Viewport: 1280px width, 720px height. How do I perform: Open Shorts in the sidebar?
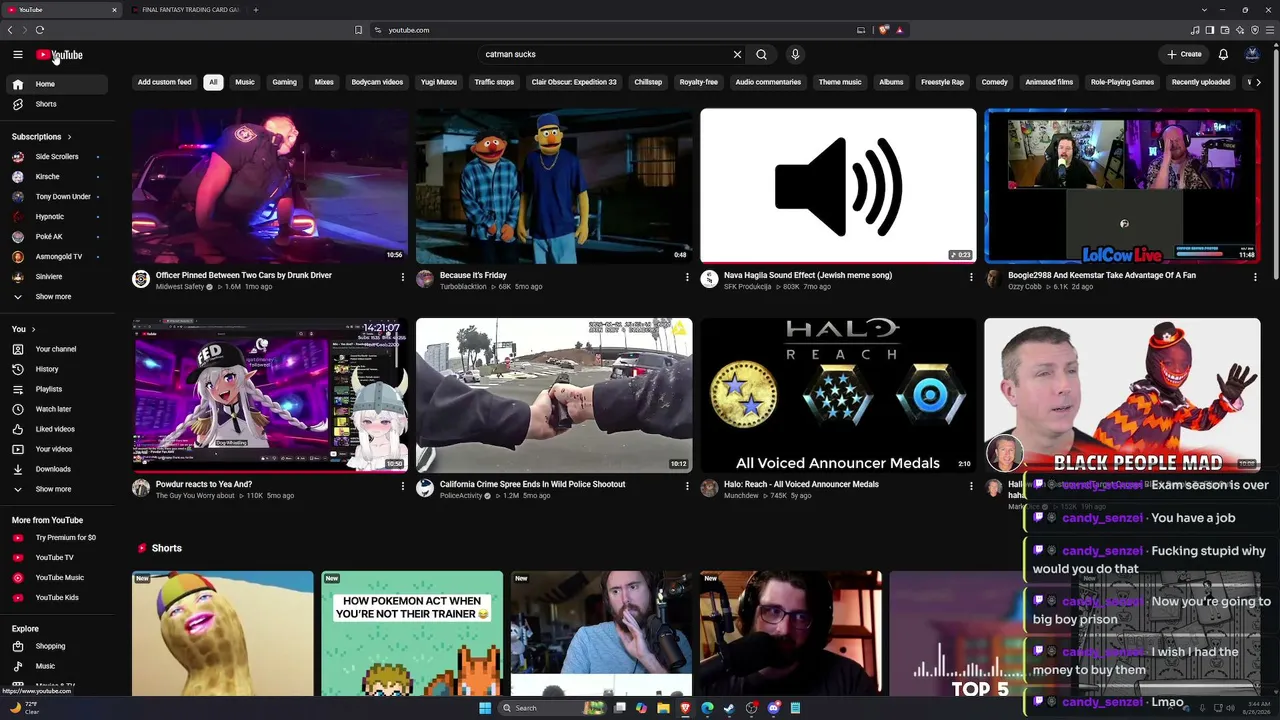click(x=56, y=104)
